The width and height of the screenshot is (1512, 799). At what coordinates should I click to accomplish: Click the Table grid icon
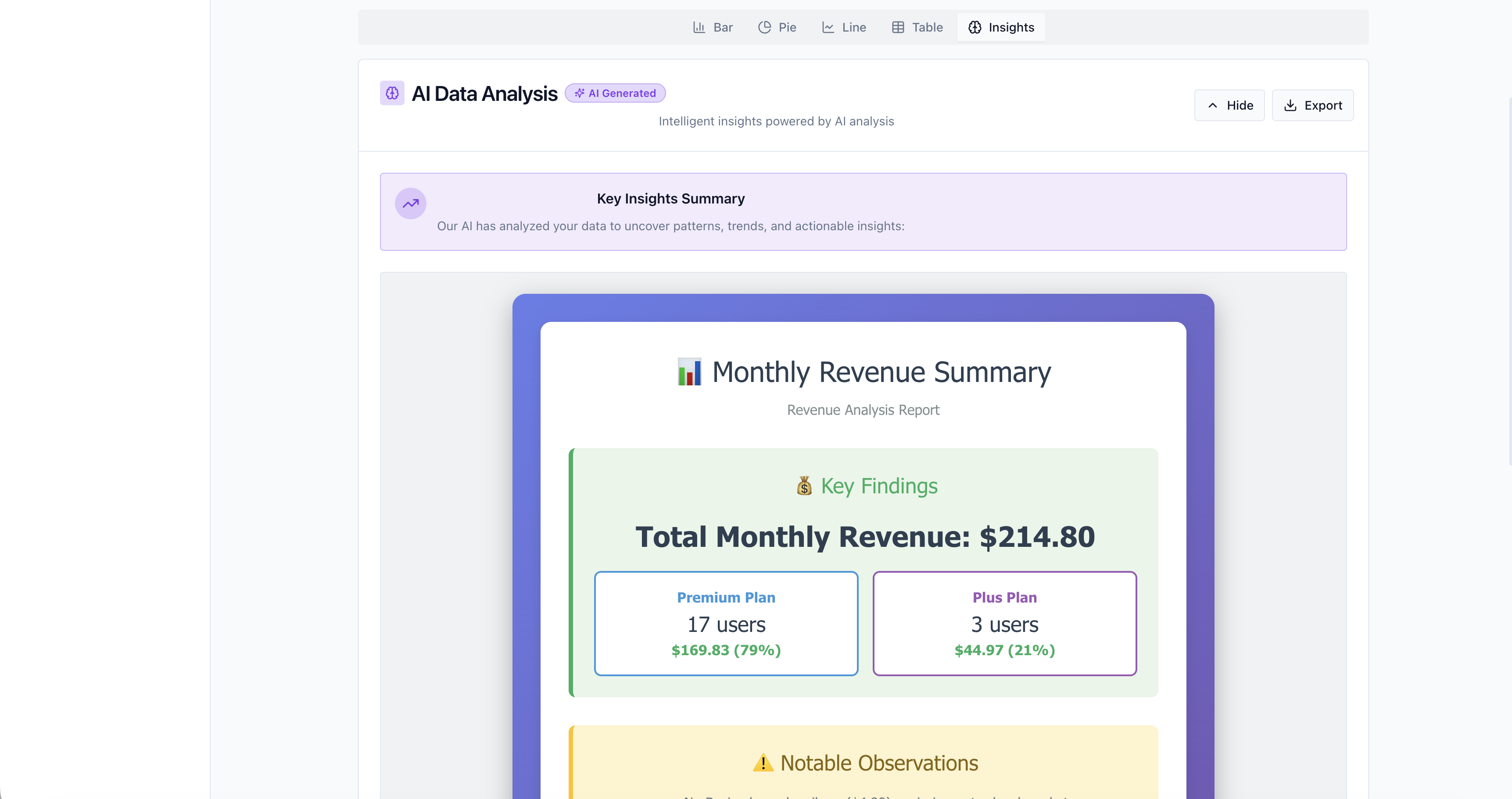click(x=897, y=27)
